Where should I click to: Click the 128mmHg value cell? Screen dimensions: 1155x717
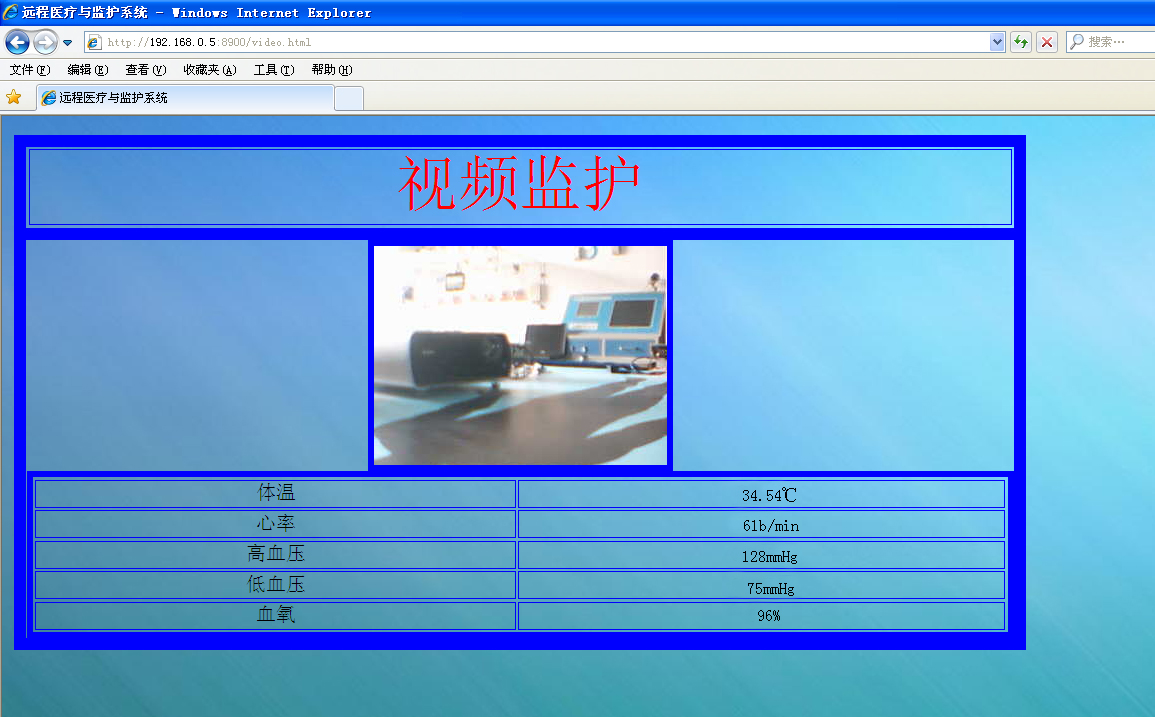pos(762,555)
